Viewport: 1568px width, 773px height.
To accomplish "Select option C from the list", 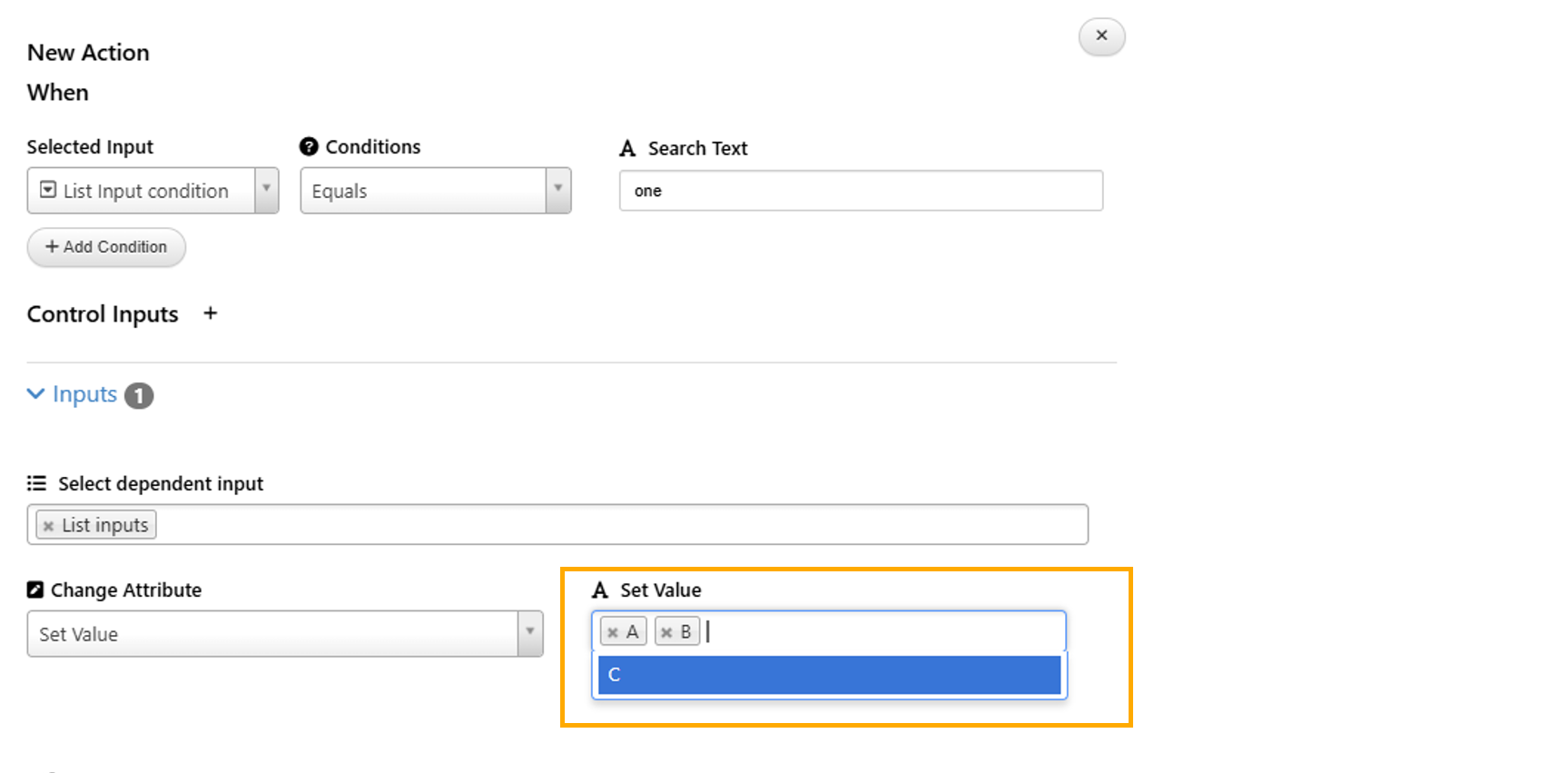I will [828, 675].
